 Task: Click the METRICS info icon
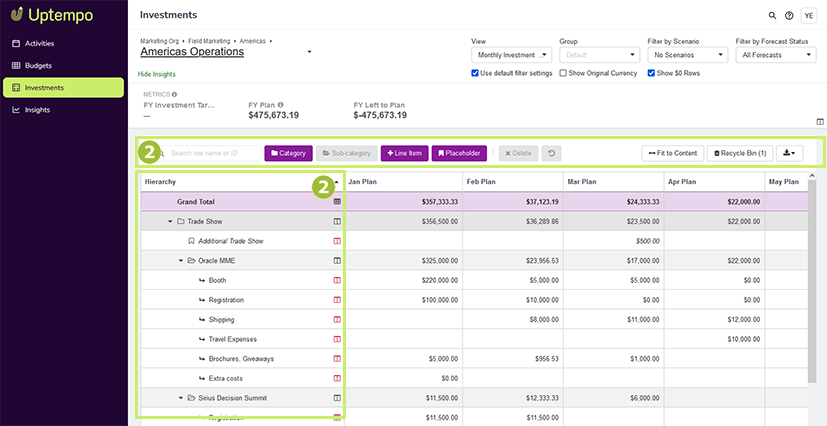coord(174,94)
